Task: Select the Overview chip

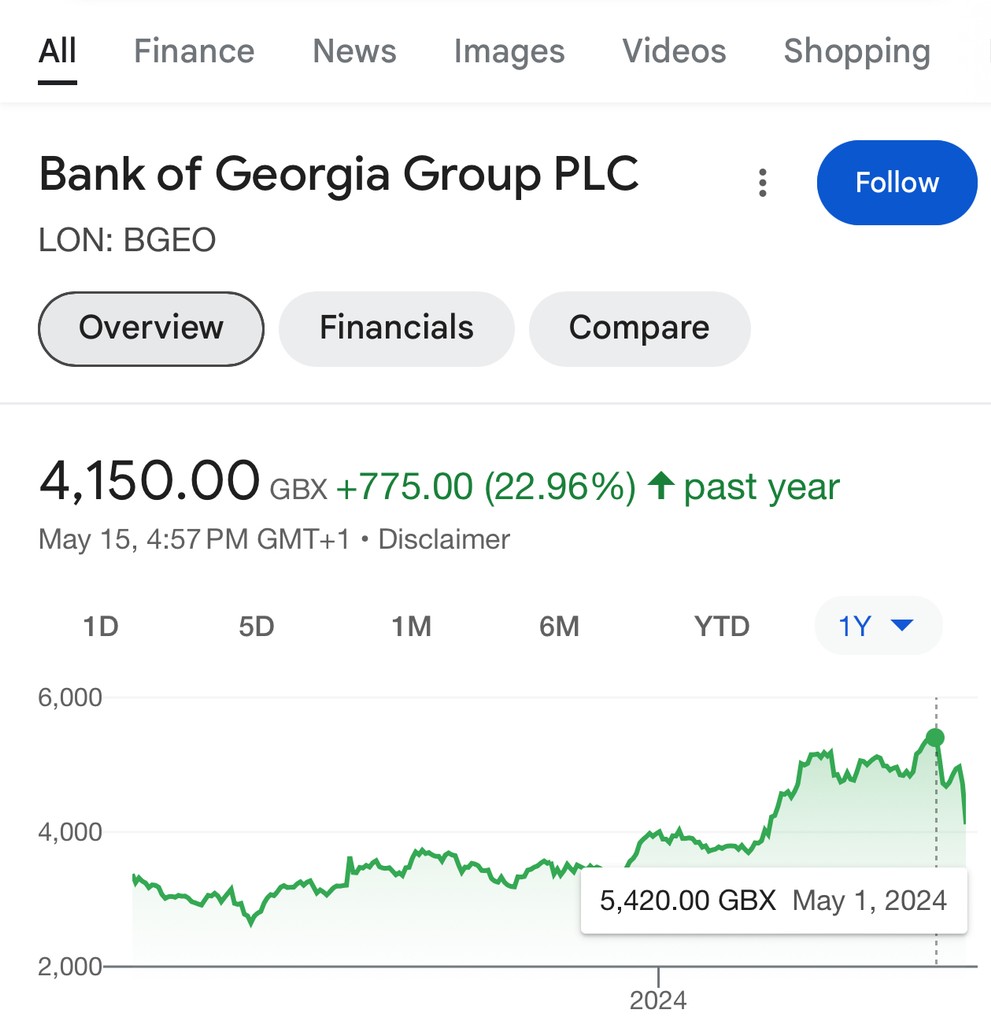Action: click(x=151, y=328)
